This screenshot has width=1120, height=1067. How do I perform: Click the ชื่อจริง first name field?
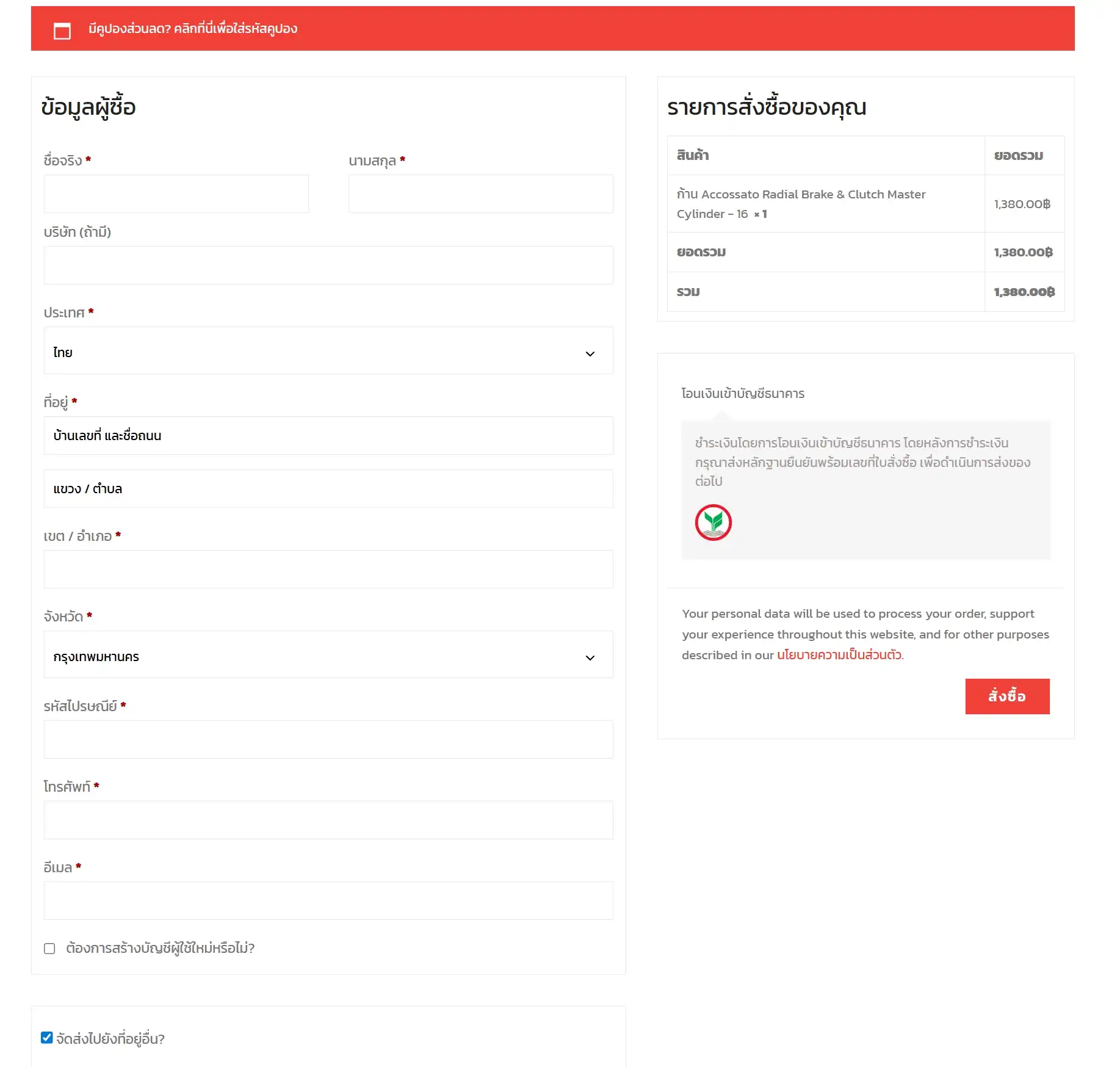pos(176,194)
